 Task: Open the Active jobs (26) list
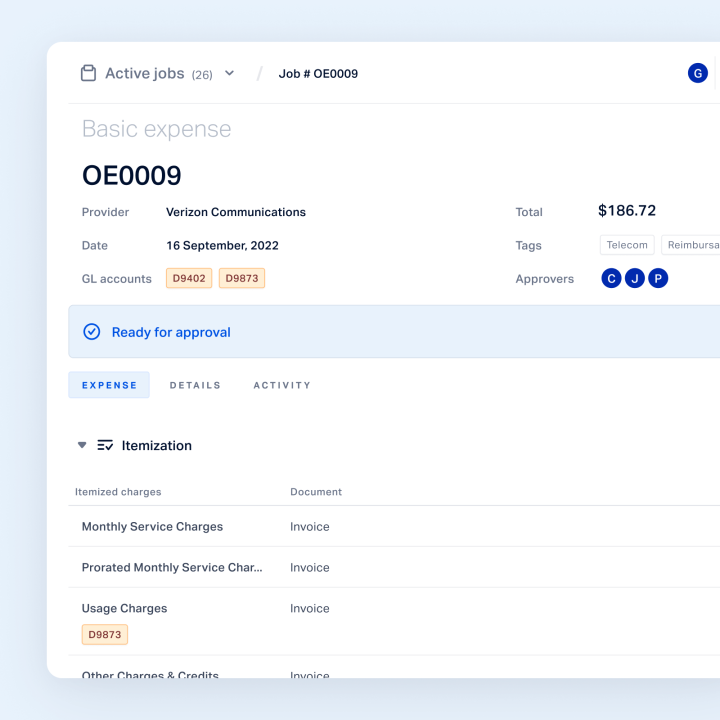coord(158,73)
